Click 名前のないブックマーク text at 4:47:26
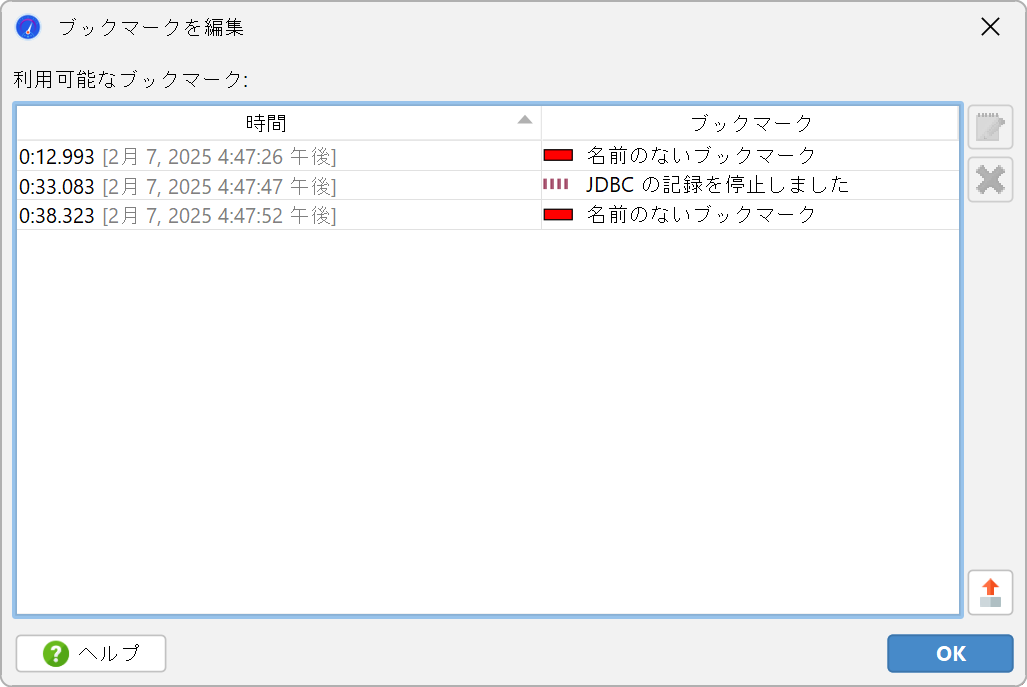Viewport: 1027px width, 687px height. coord(701,156)
